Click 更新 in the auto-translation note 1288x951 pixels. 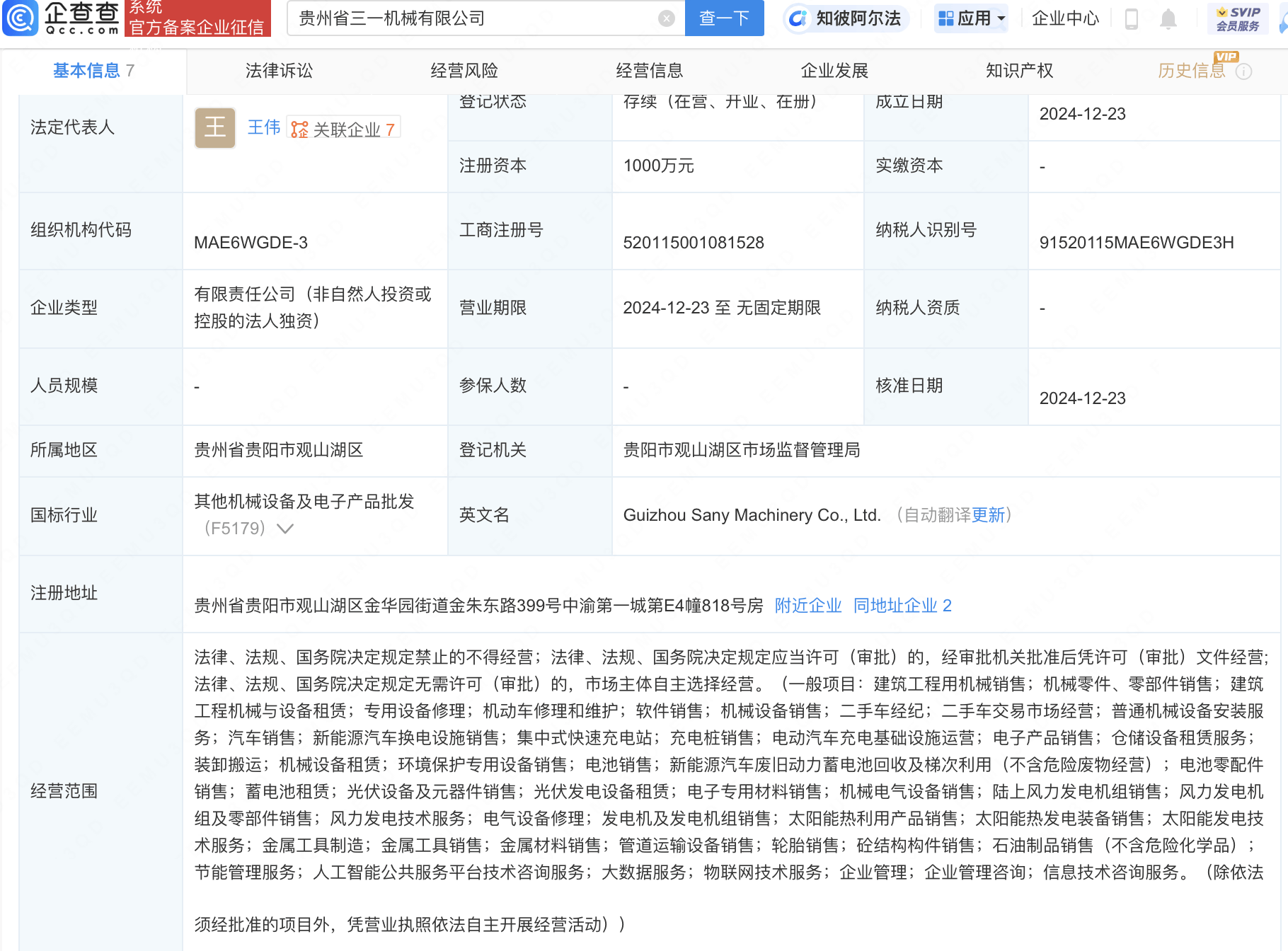coord(988,515)
